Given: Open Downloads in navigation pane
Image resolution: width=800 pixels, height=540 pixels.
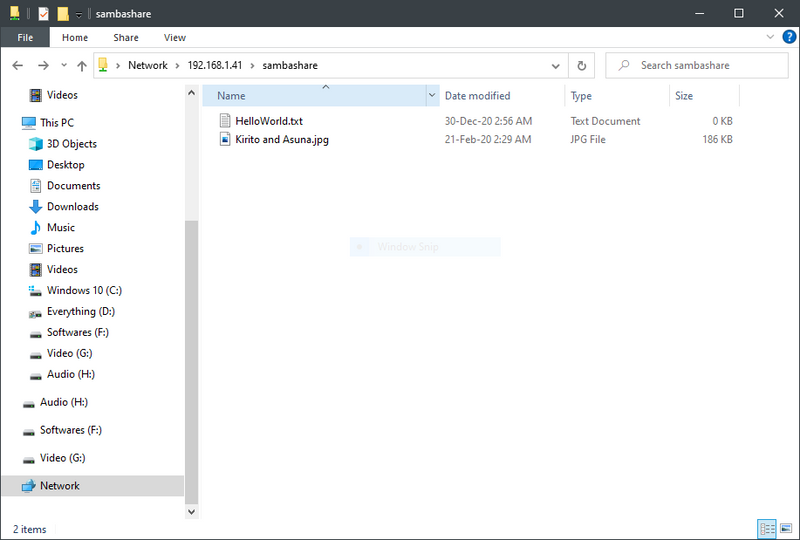Looking at the screenshot, I should 72,207.
